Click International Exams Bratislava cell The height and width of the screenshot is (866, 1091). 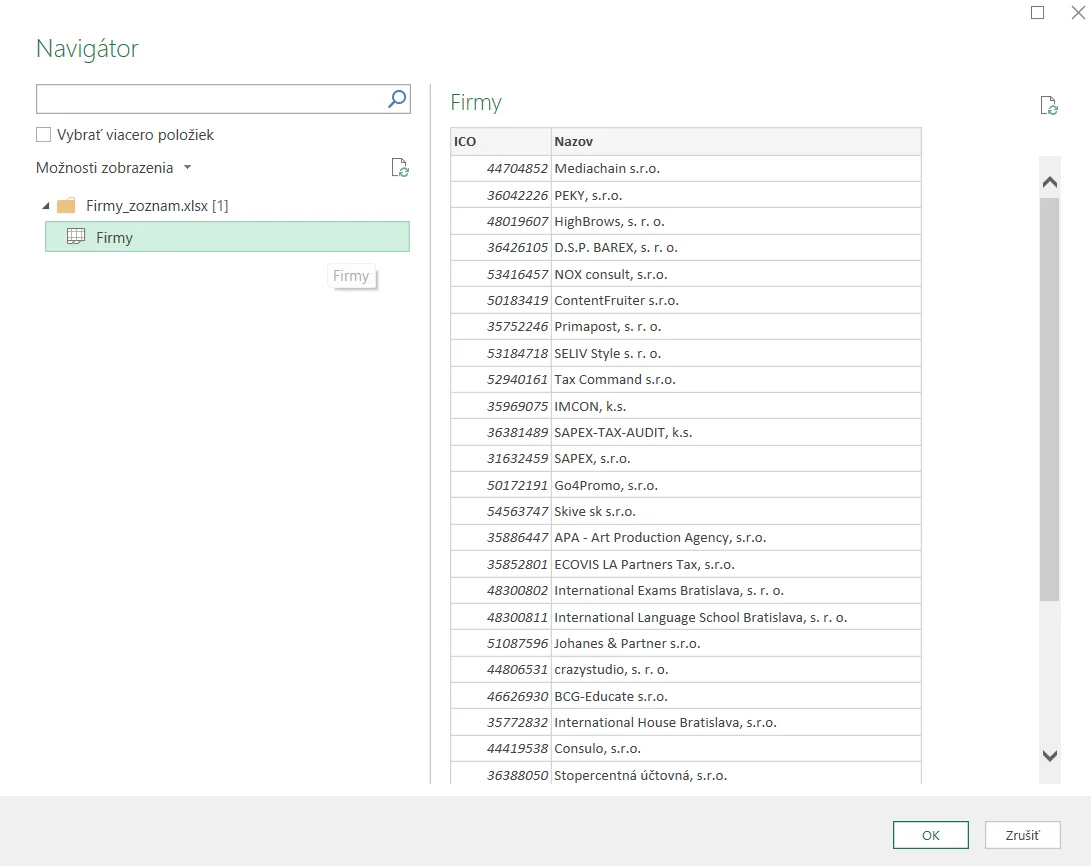[x=736, y=591]
